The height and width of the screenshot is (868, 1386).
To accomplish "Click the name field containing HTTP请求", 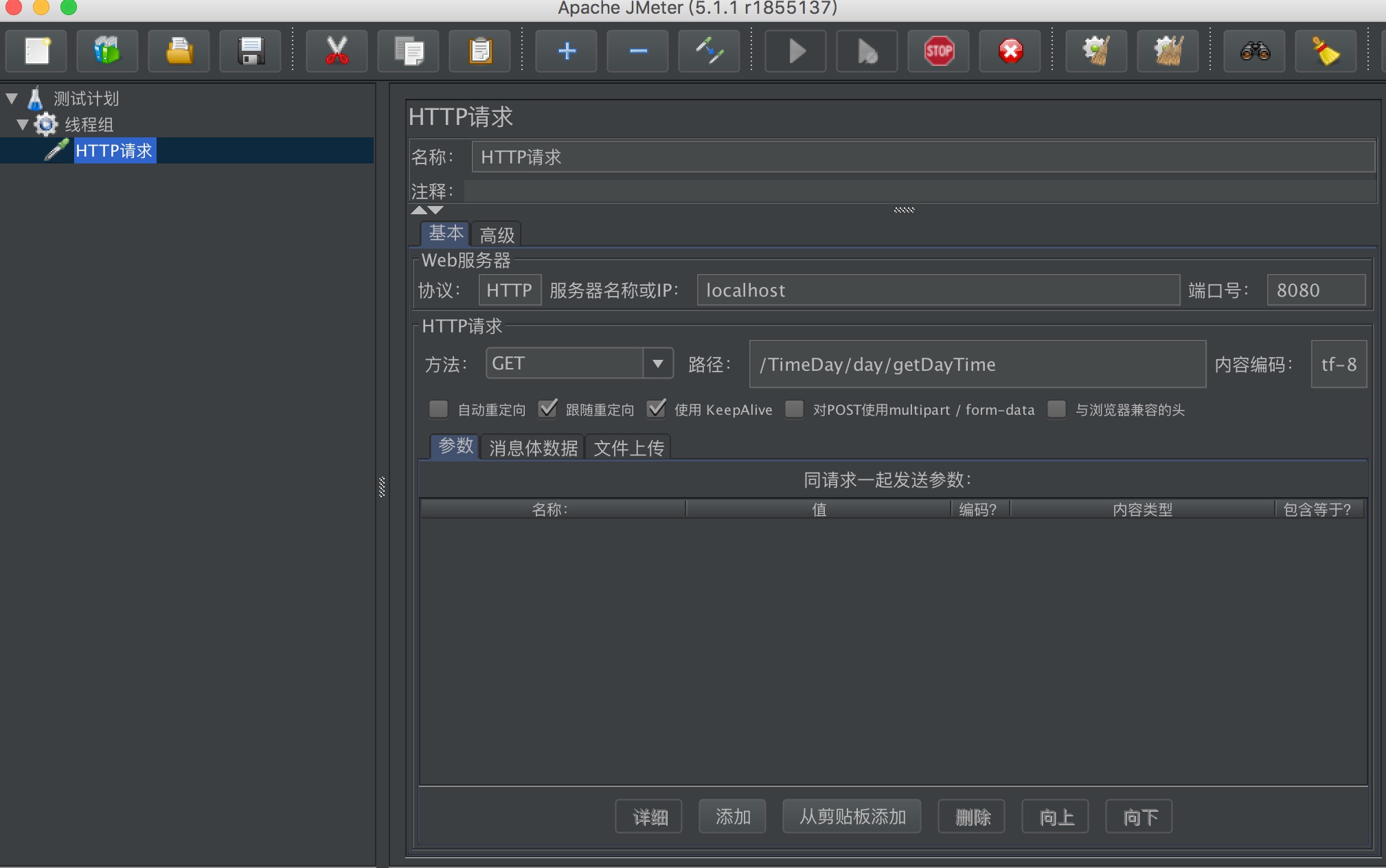I will coord(923,157).
